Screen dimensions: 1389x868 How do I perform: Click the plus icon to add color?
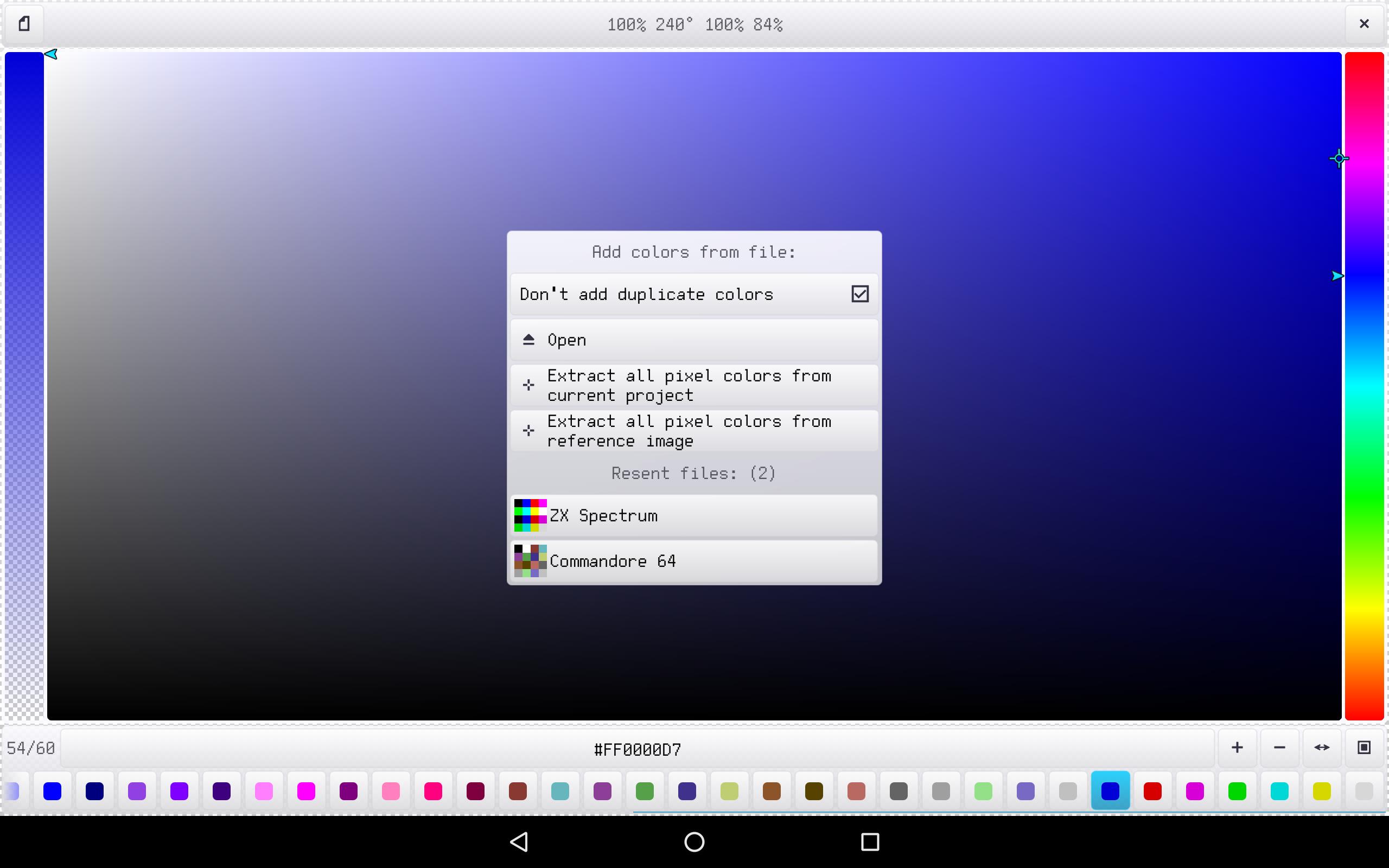coord(1237,748)
